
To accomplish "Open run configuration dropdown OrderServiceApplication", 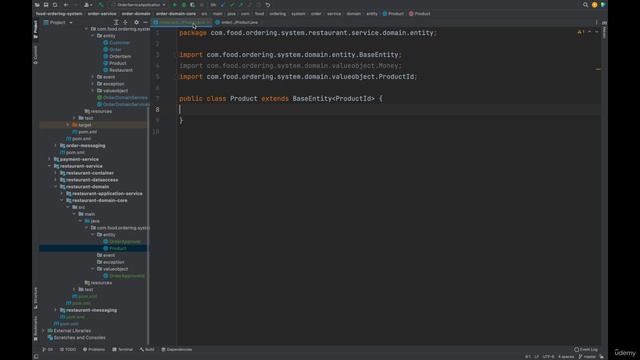I will click(x=139, y=5).
